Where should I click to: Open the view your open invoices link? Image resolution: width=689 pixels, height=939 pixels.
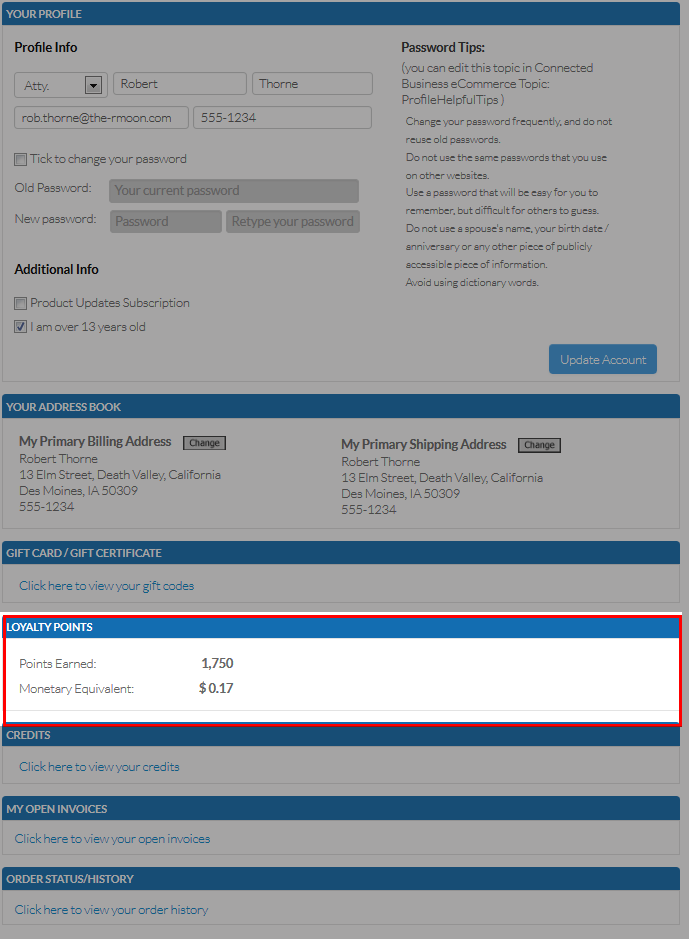pos(112,839)
